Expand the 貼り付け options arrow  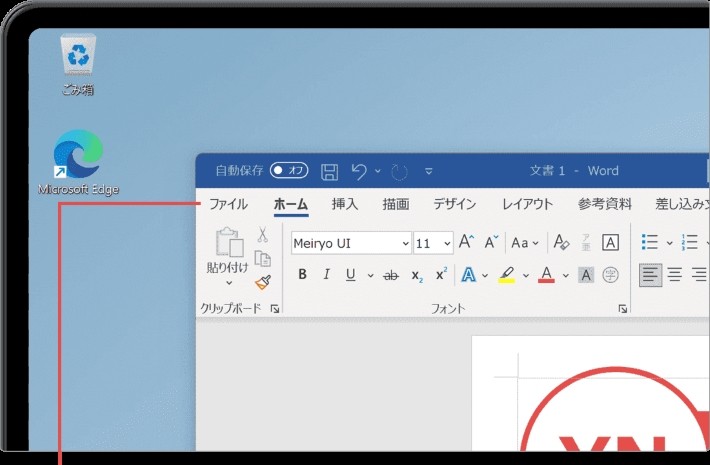coord(229,283)
